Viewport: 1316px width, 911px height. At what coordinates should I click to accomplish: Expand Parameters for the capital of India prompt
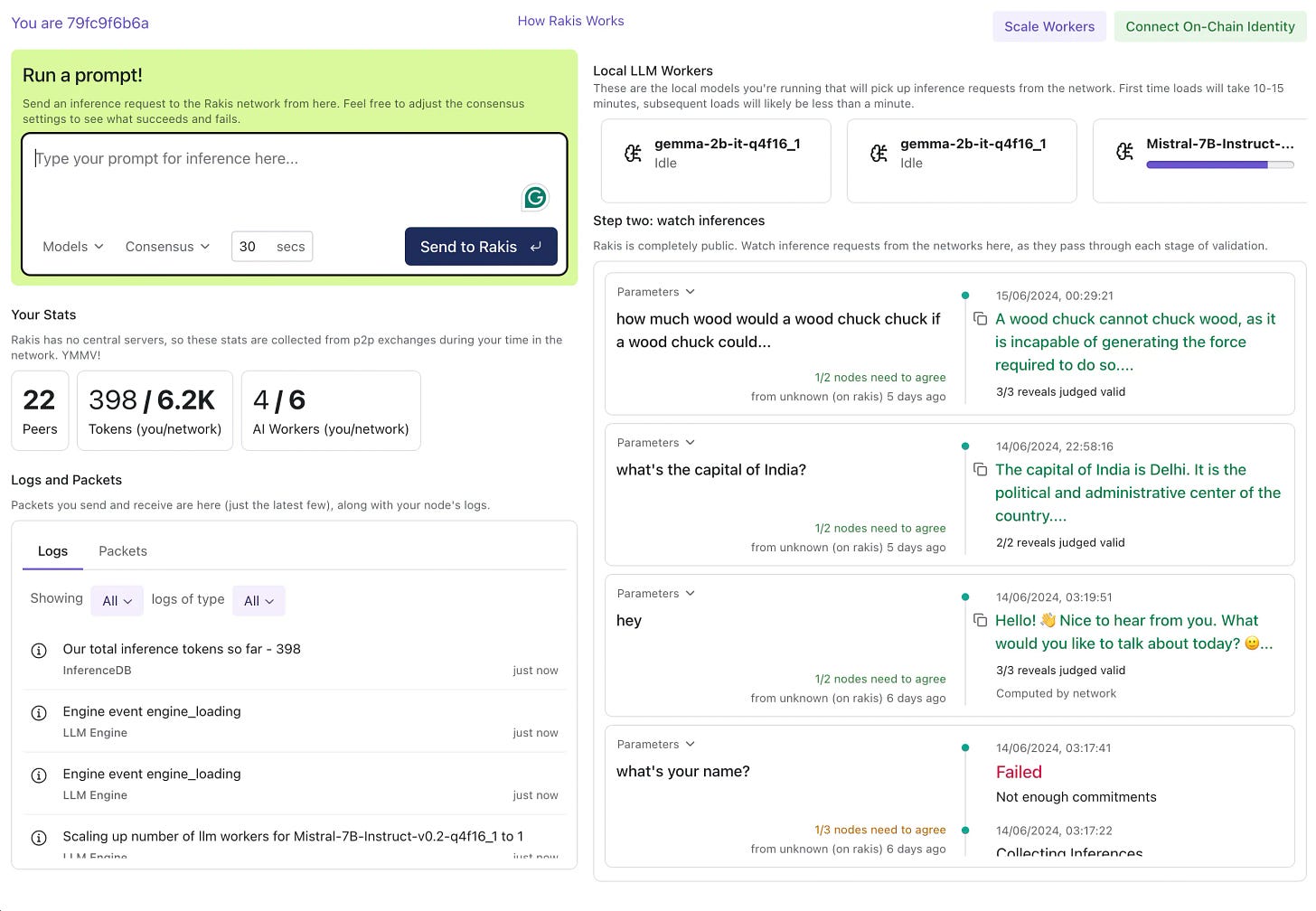click(x=656, y=443)
